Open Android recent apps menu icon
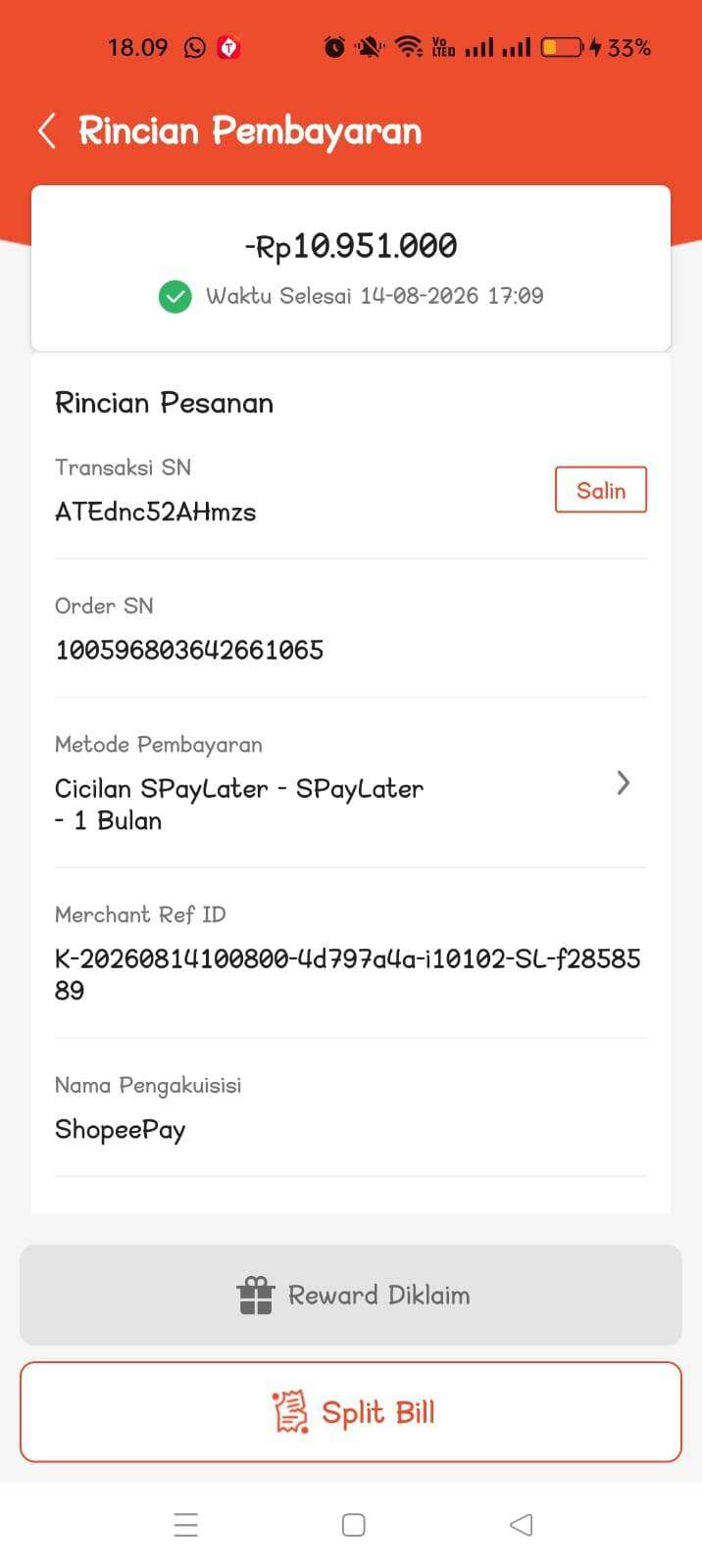Screen dimensions: 702x1568 [x=185, y=1525]
